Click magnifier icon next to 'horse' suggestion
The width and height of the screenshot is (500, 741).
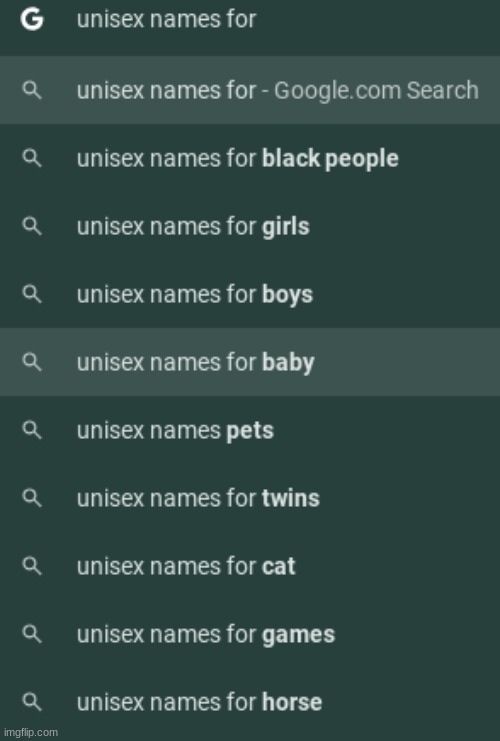pos(32,702)
